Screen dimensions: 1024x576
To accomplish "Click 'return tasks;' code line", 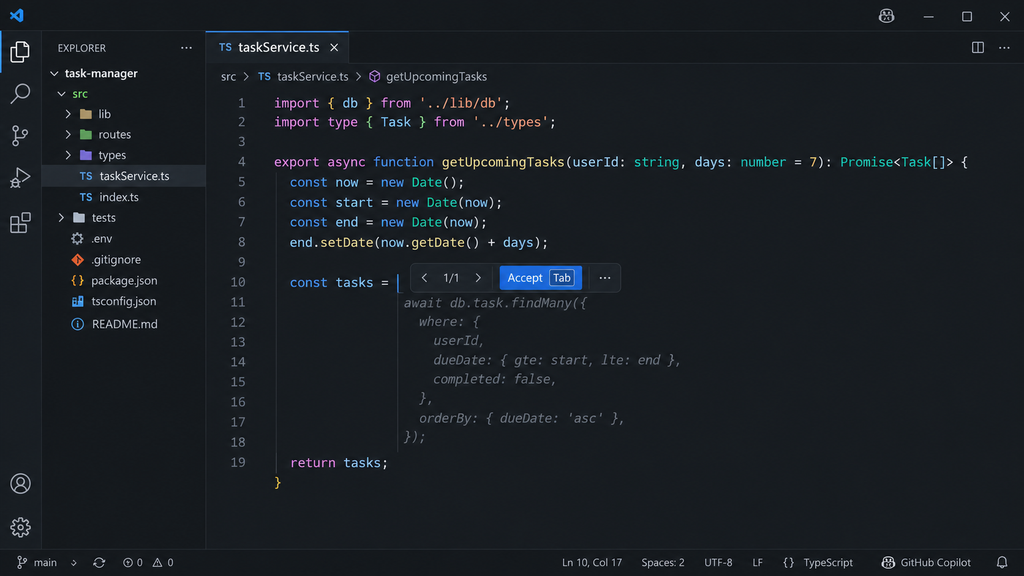I will click(x=339, y=462).
